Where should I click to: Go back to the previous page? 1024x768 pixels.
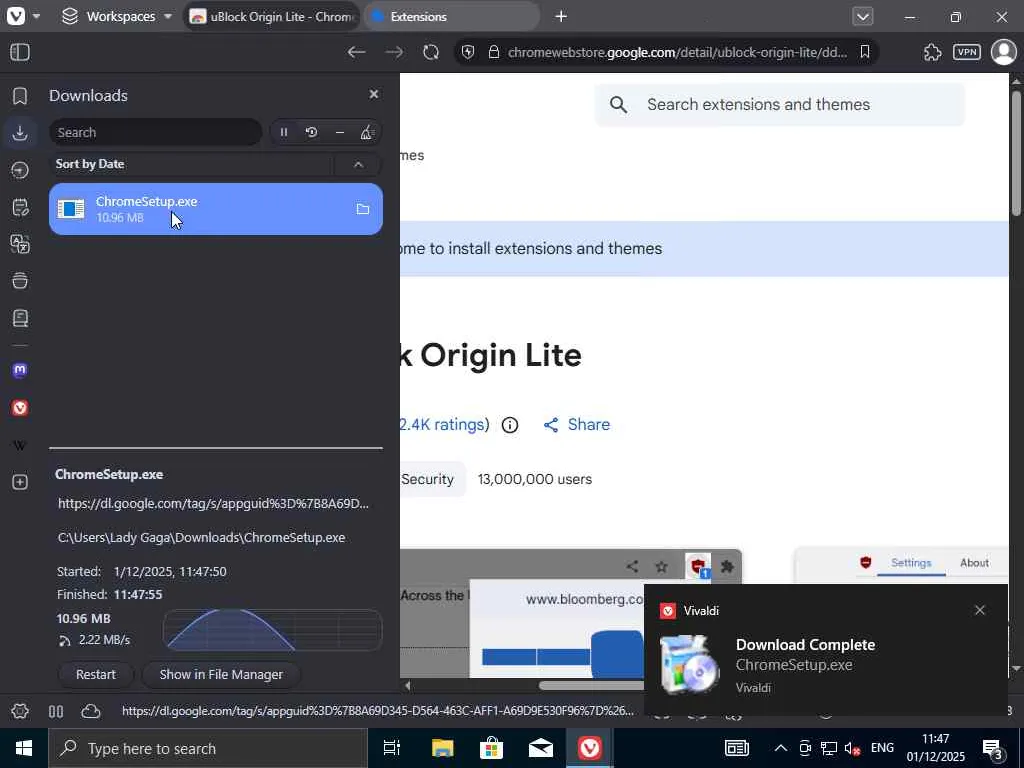(356, 52)
